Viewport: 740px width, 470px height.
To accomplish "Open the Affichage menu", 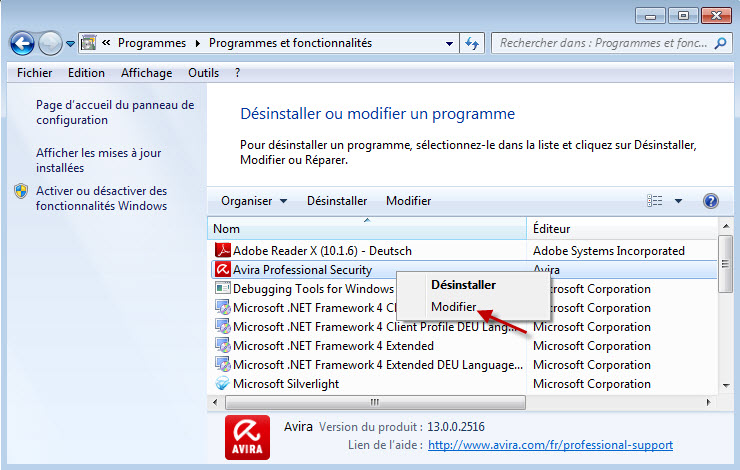I will (146, 73).
